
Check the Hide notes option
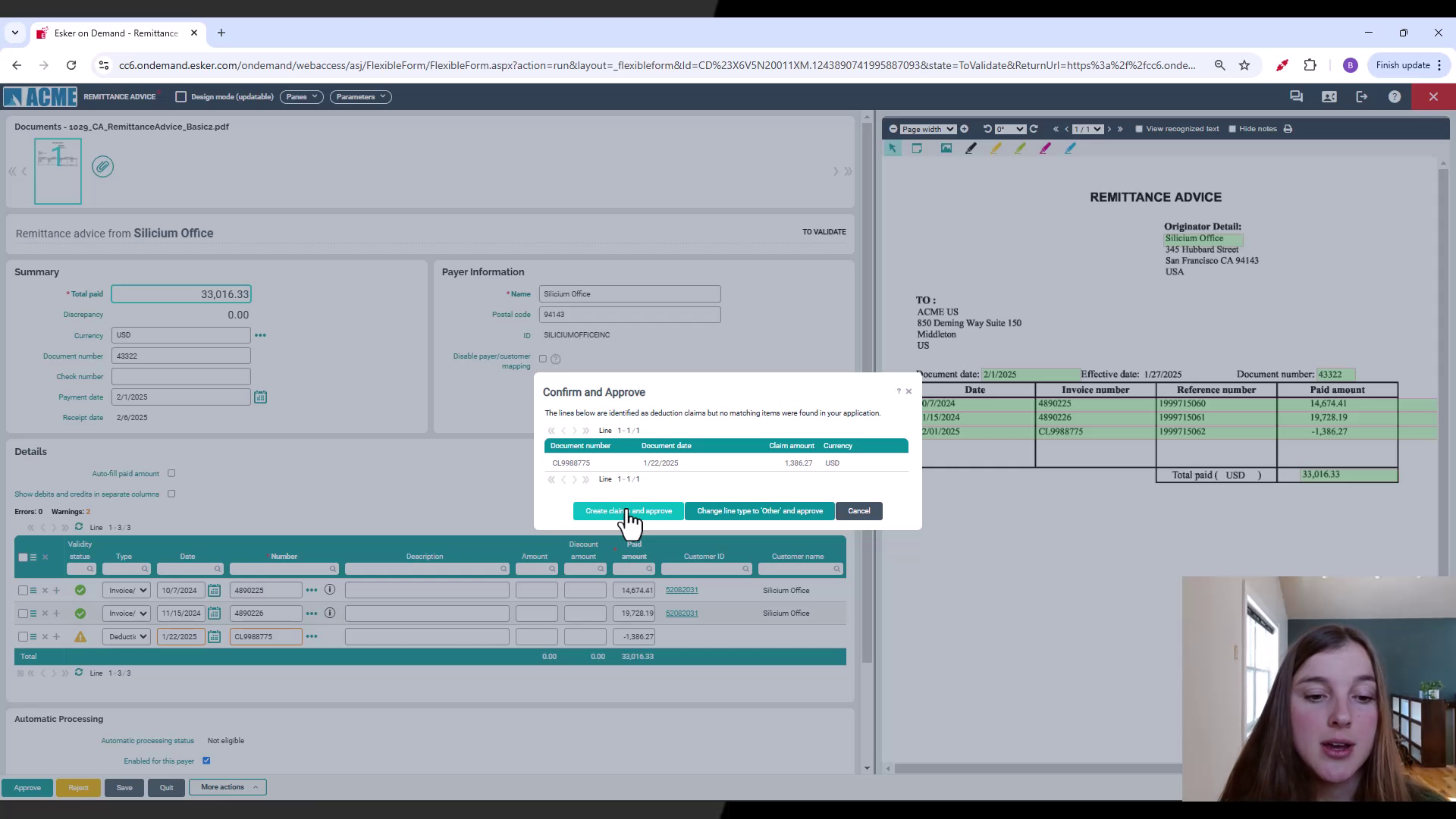(x=1232, y=129)
